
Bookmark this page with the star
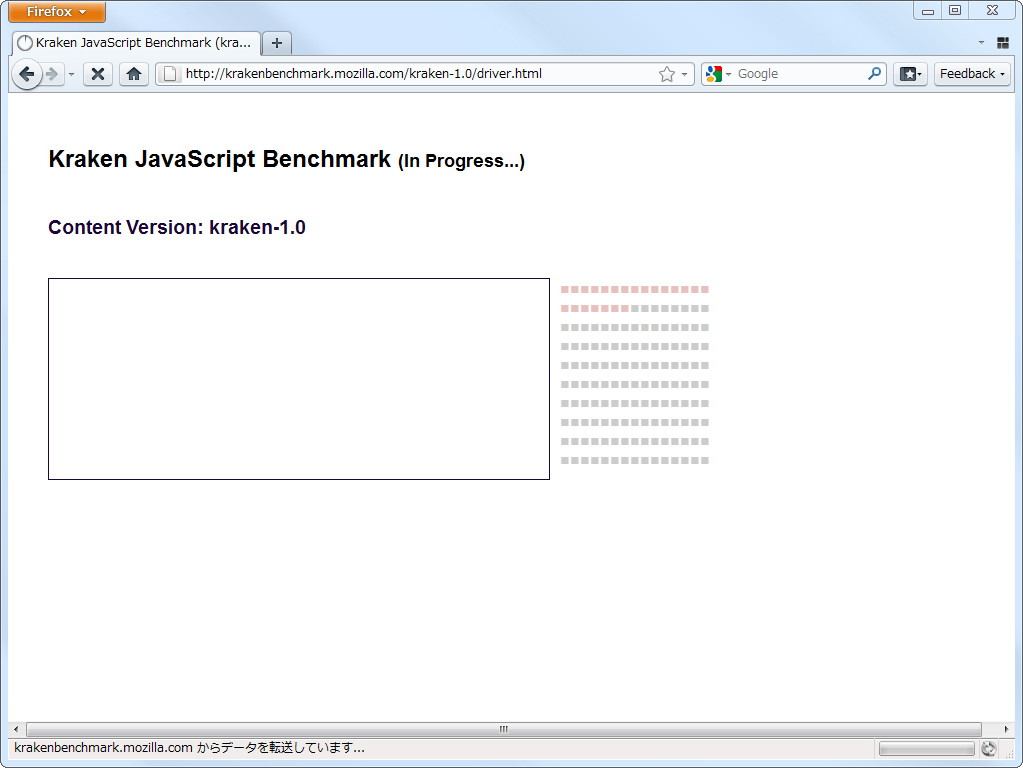tap(667, 74)
